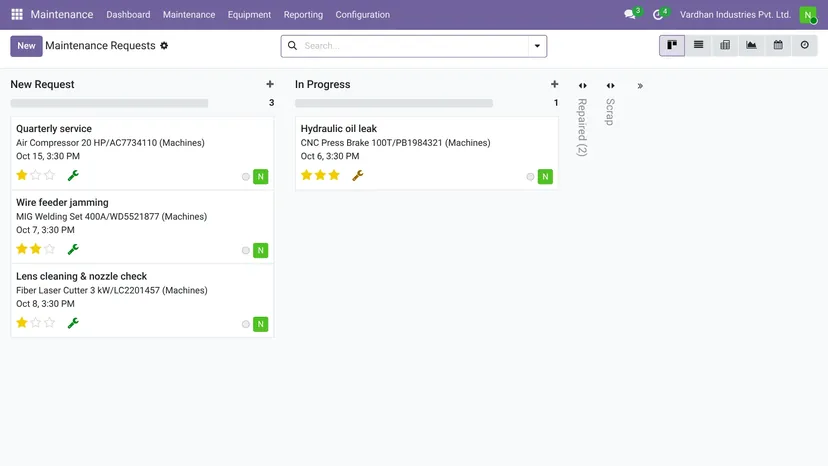Image resolution: width=828 pixels, height=466 pixels.
Task: Click N avatar on Lens cleaning card
Action: (x=260, y=324)
